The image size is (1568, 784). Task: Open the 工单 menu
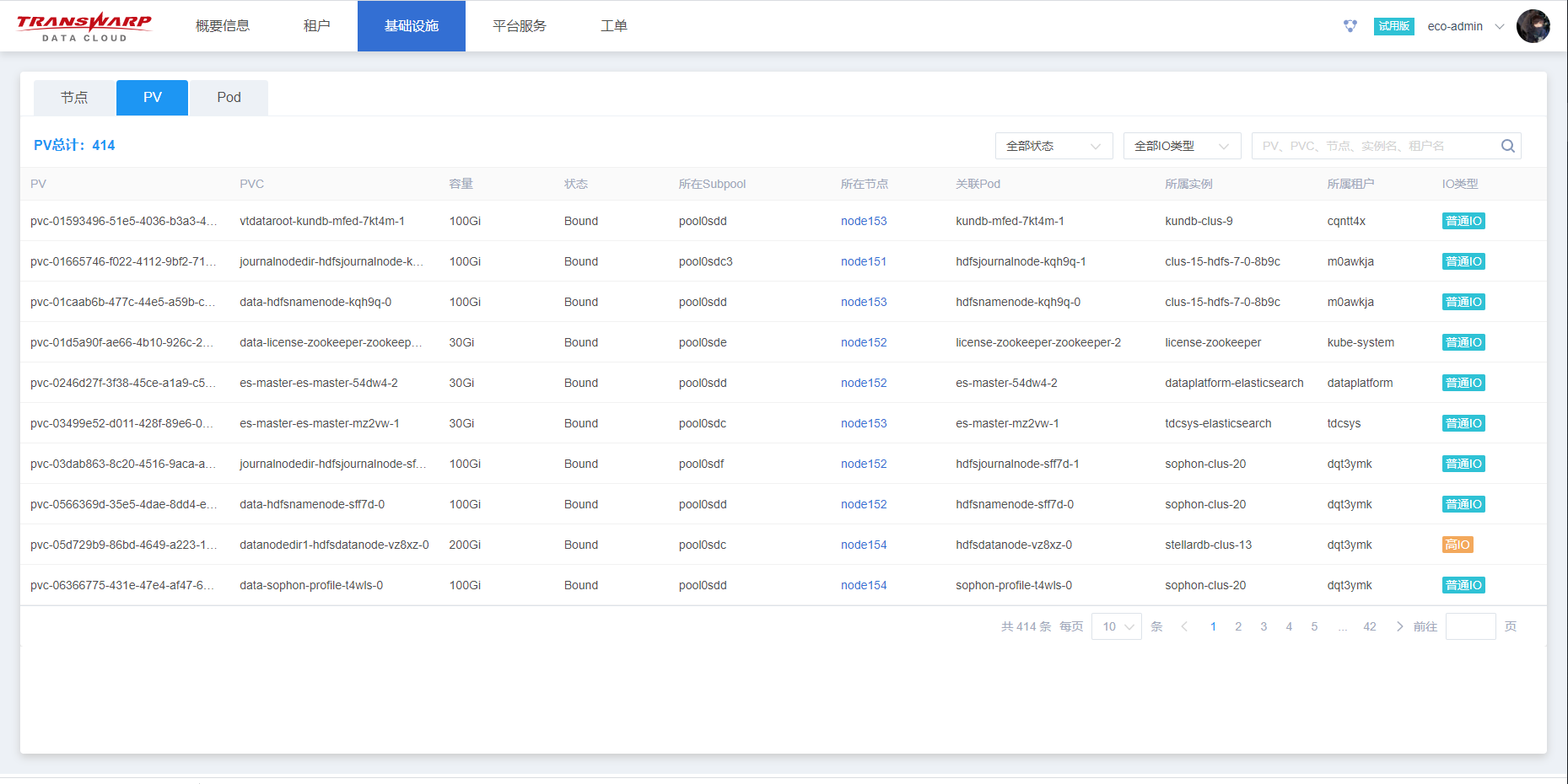tap(614, 26)
